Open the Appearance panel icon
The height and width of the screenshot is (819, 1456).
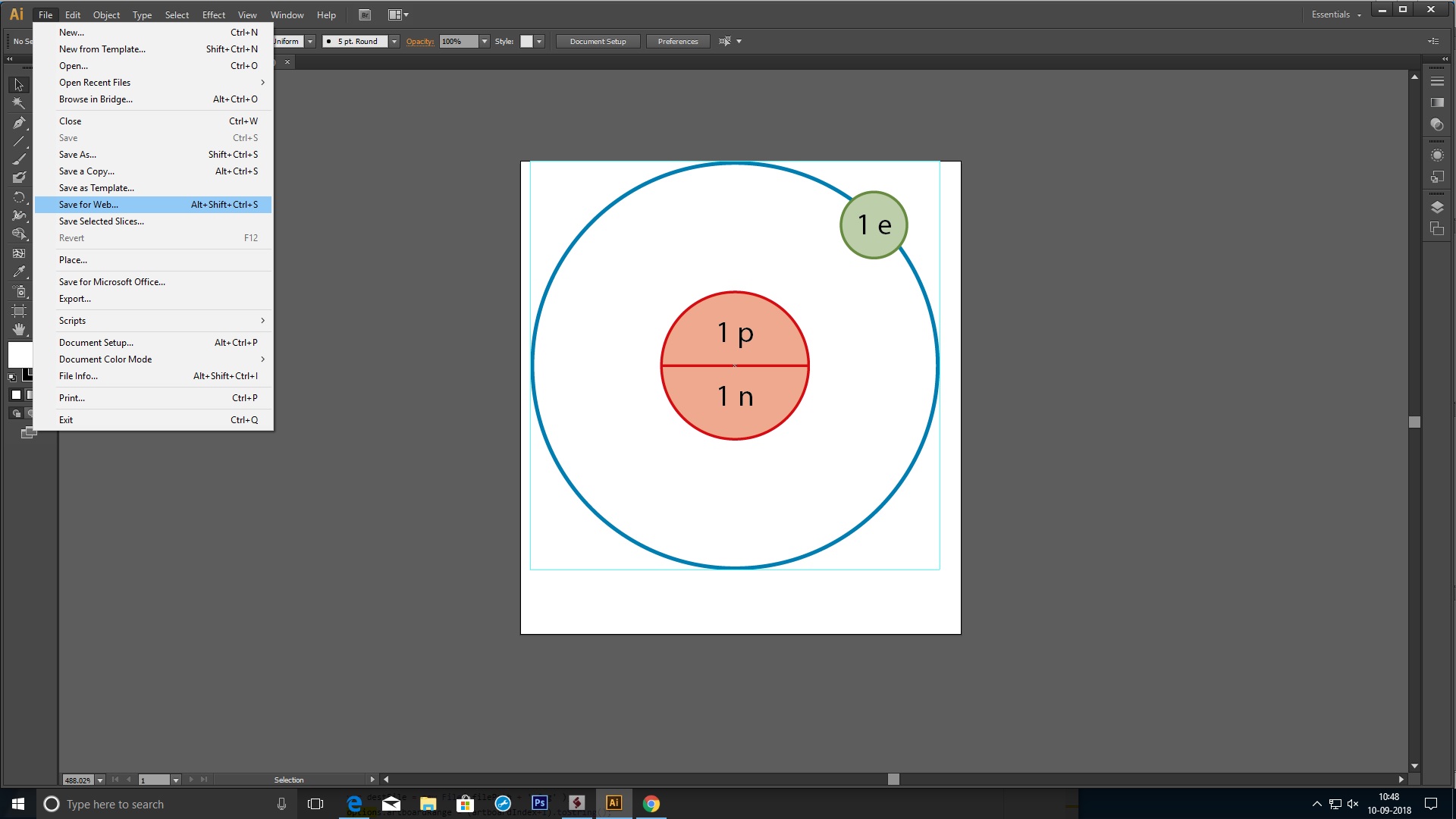pos(1437,155)
